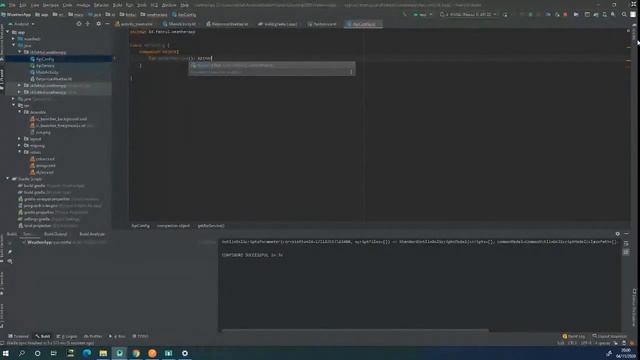Viewport: 640px width, 360px height.
Task: Click the select opened file target icon
Action: point(79,24)
